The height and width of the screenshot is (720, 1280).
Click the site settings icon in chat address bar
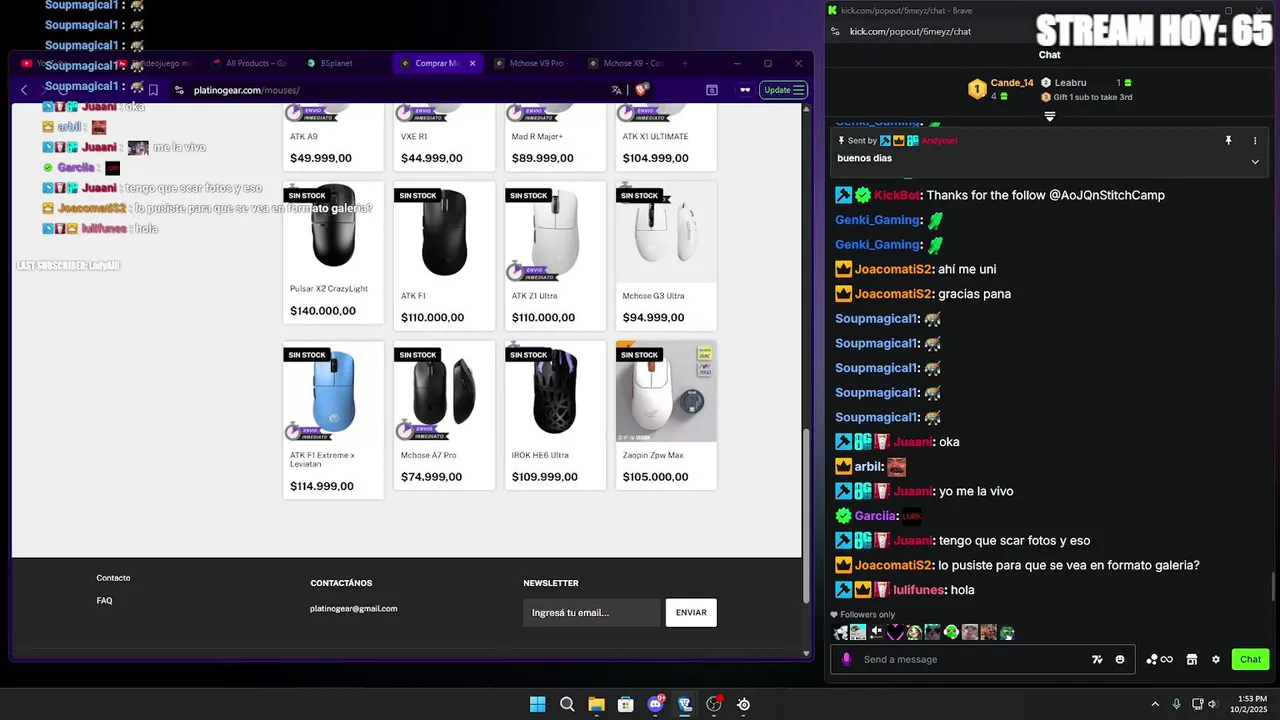pos(836,31)
